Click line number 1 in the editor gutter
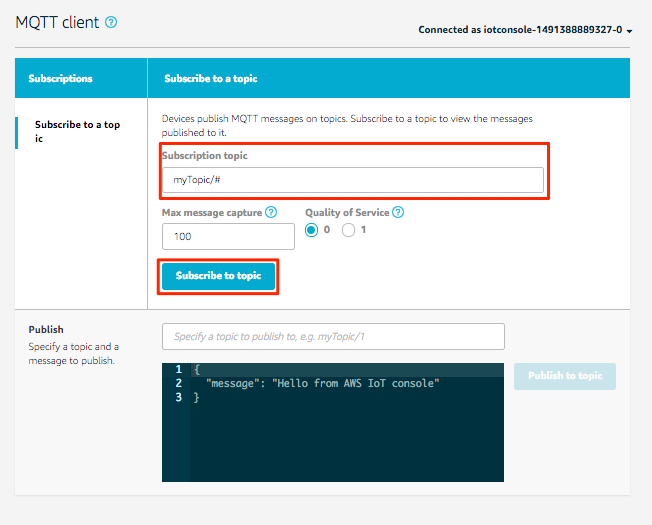This screenshot has width=652, height=525. pos(179,370)
